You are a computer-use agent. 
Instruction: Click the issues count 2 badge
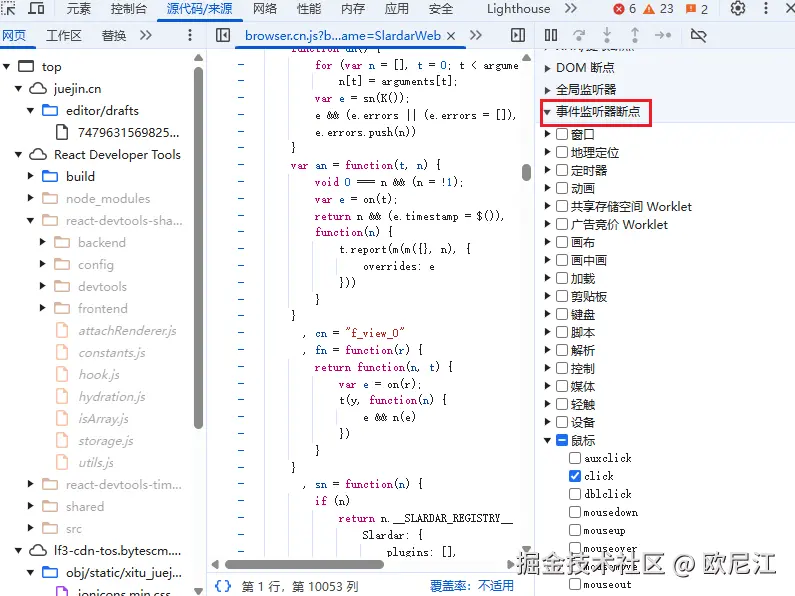click(x=697, y=9)
